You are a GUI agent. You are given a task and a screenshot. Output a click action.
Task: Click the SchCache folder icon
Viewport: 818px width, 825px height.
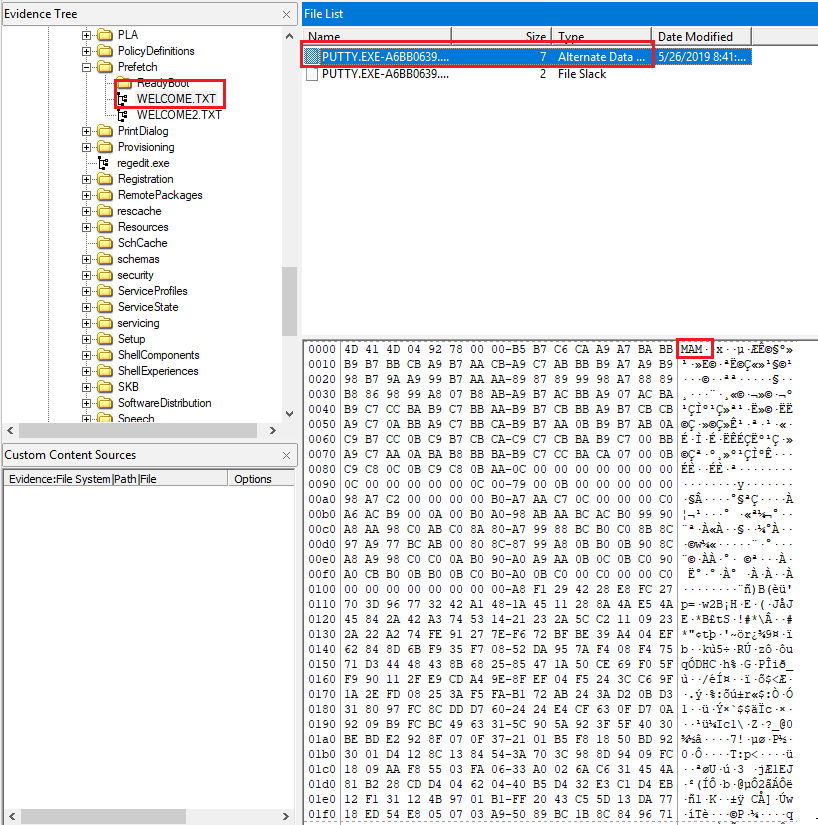coord(105,243)
